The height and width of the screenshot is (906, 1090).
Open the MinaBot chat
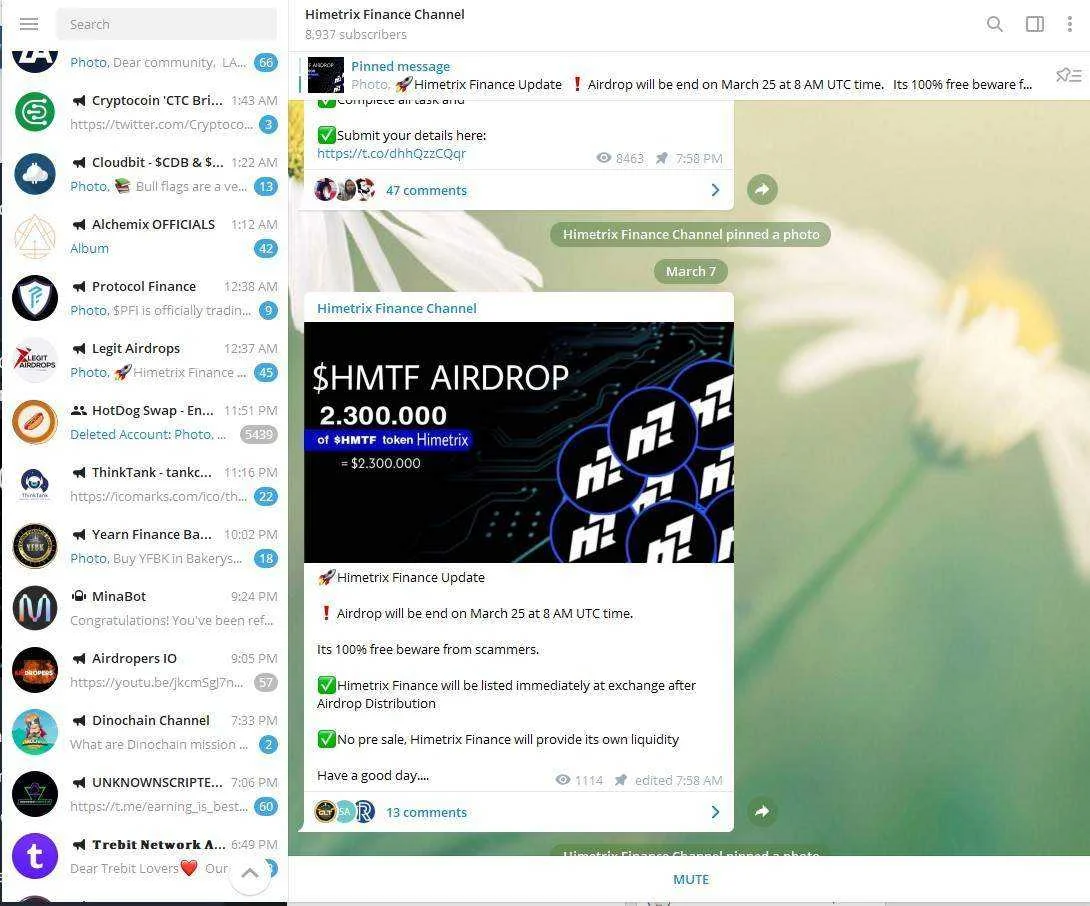(x=145, y=607)
